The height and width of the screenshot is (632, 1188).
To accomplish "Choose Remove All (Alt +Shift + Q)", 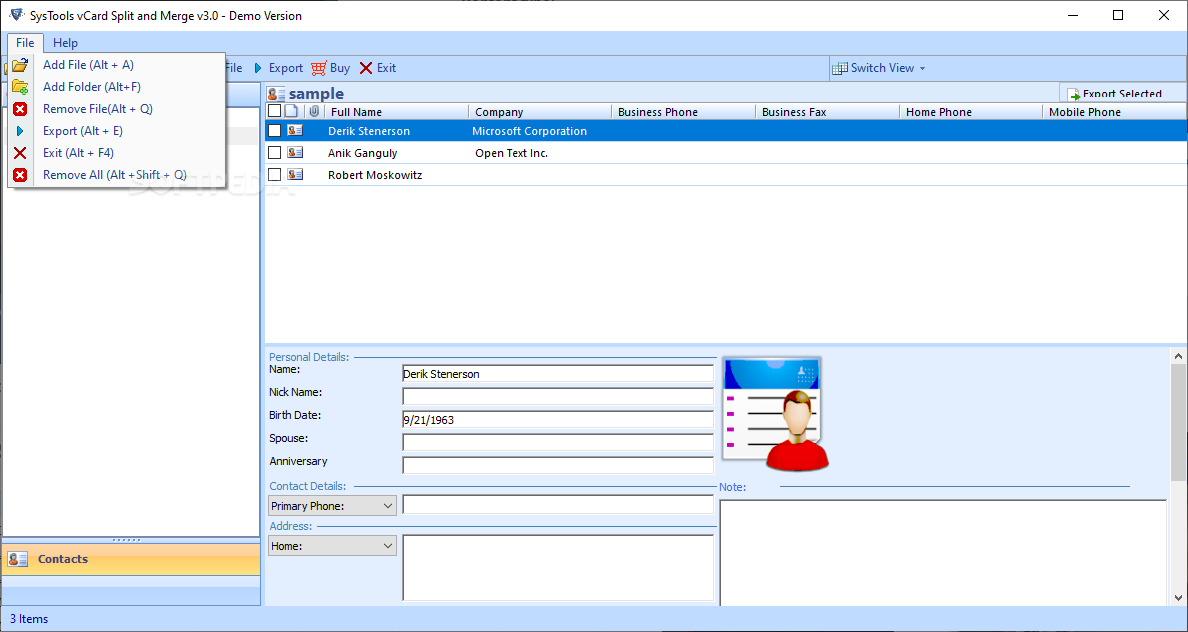I will (117, 175).
